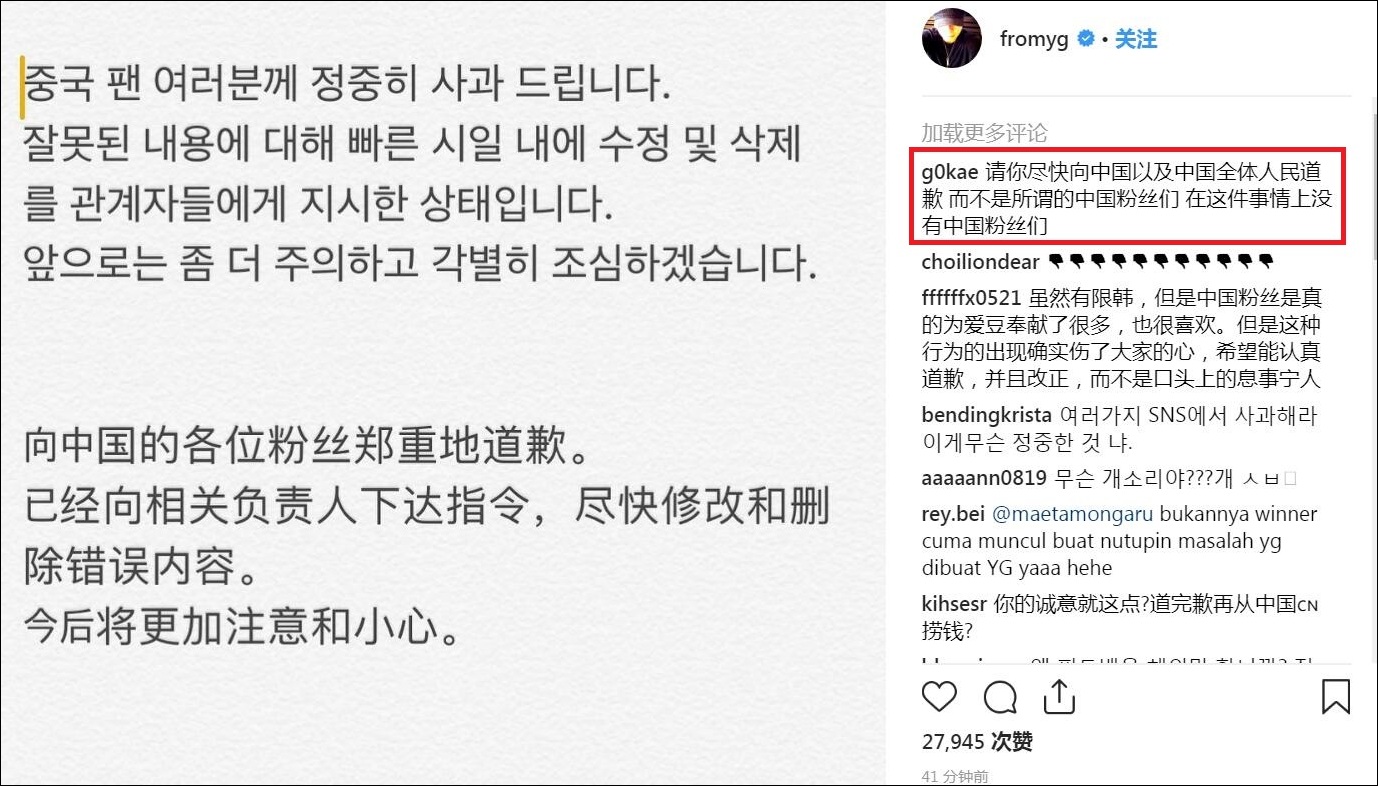Open the fromyg username link
Screen dimensions: 1378x786
click(x=1034, y=40)
